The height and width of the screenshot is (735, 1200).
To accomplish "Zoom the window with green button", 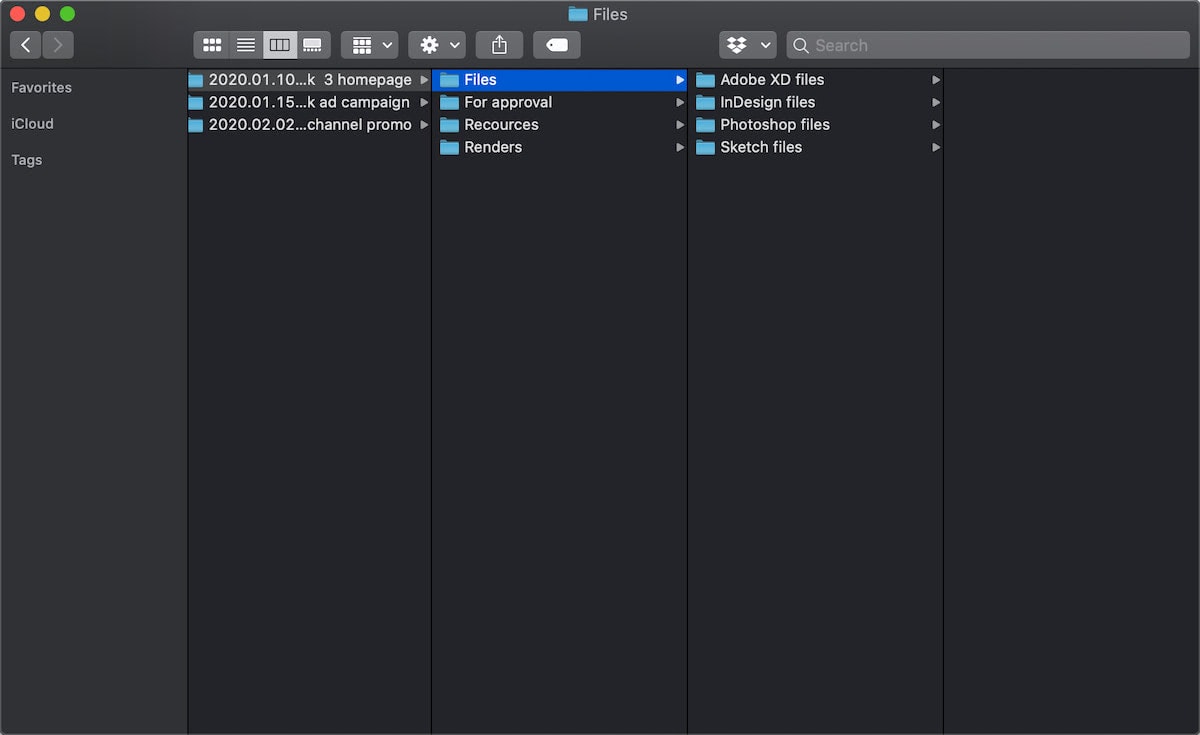I will click(67, 14).
